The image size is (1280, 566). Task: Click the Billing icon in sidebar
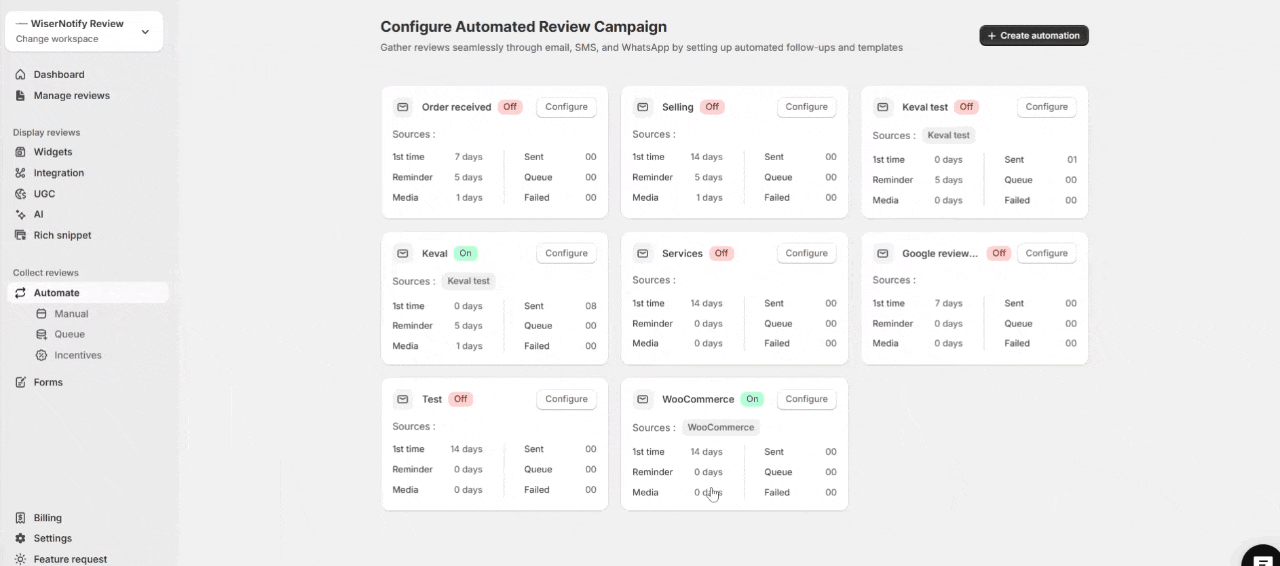(20, 518)
